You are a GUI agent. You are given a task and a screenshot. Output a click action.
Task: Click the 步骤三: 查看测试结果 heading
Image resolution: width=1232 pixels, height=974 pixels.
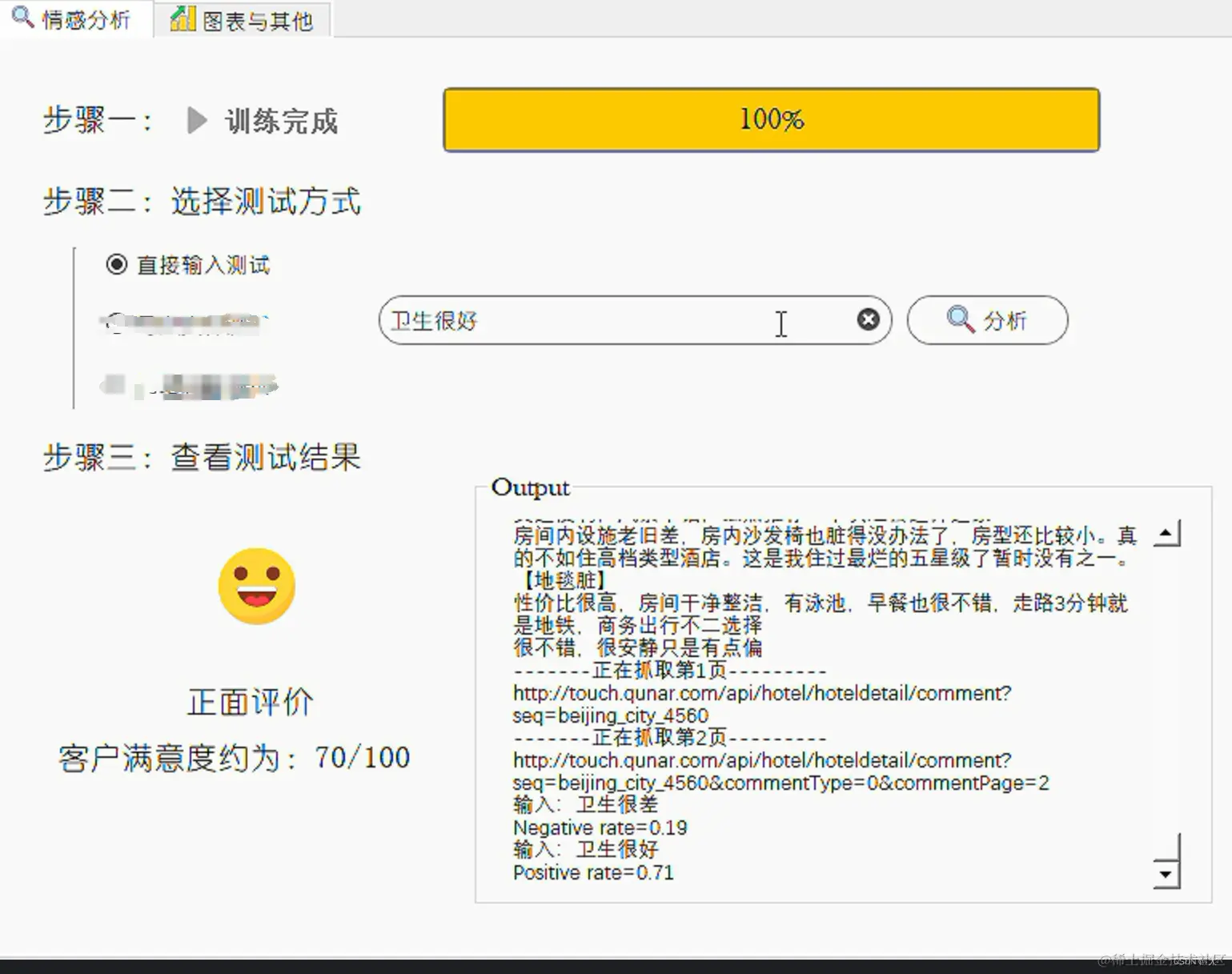click(202, 457)
